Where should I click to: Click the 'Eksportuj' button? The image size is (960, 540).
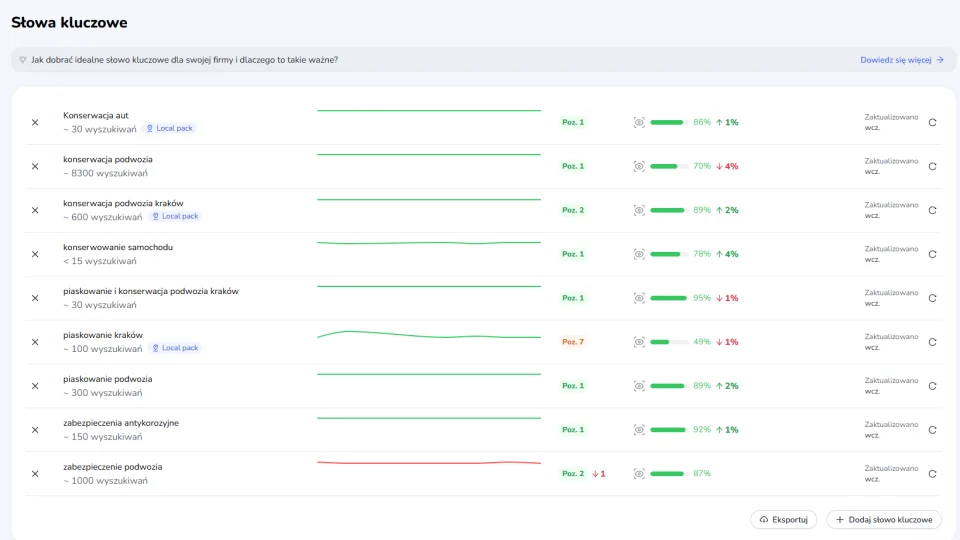[784, 520]
